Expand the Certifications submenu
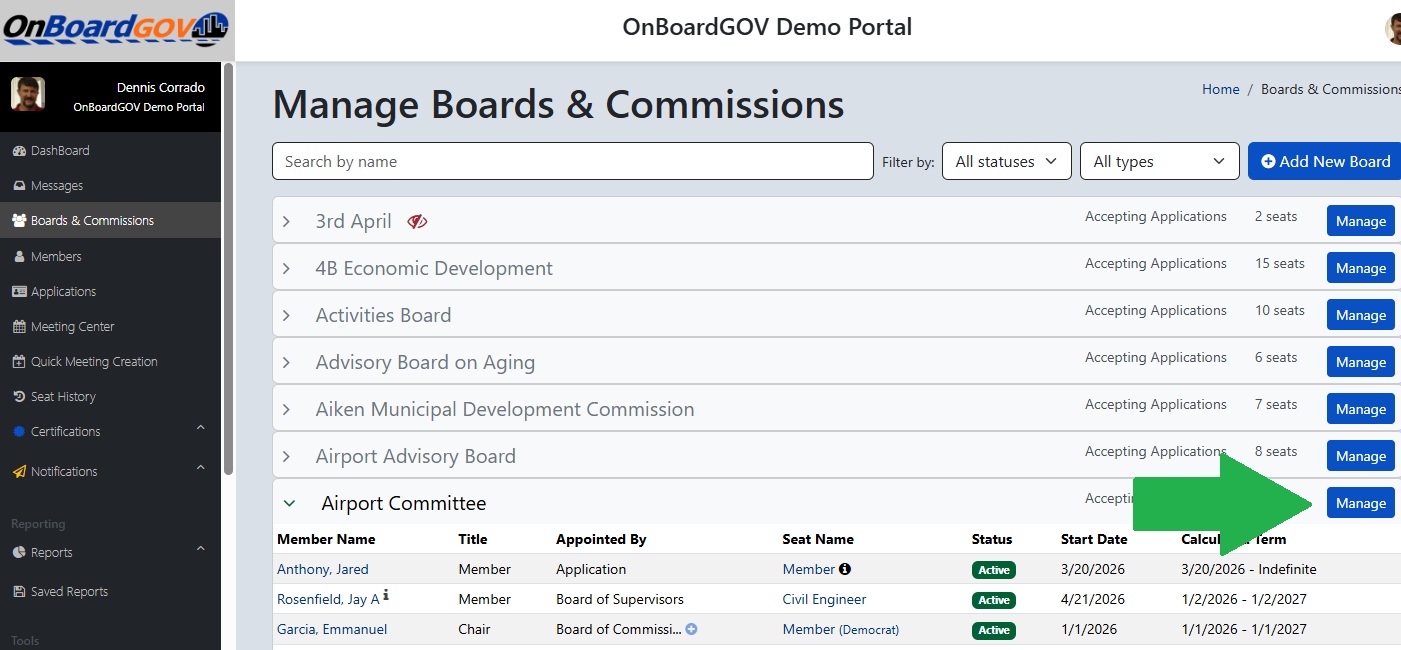Image resolution: width=1401 pixels, height=650 pixels. (110, 431)
